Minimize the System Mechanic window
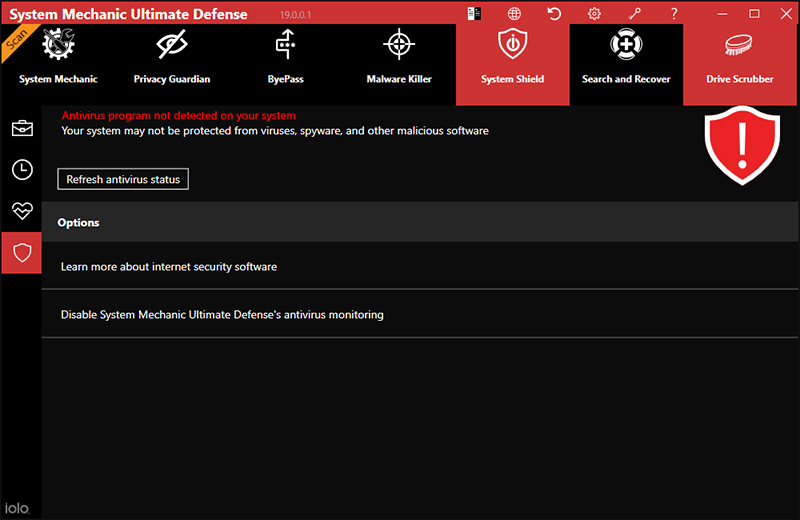This screenshot has width=800, height=520. 722,14
